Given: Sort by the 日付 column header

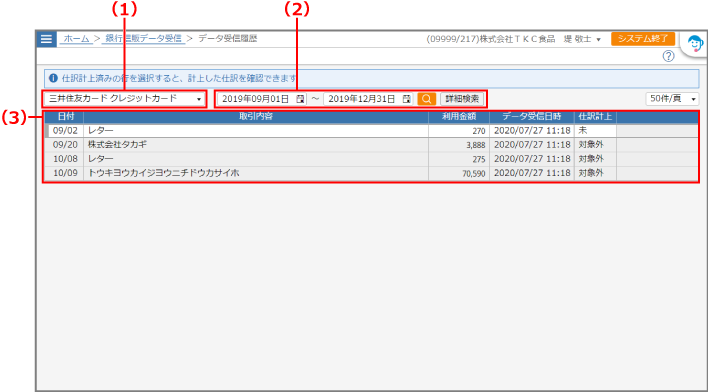Looking at the screenshot, I should click(65, 117).
